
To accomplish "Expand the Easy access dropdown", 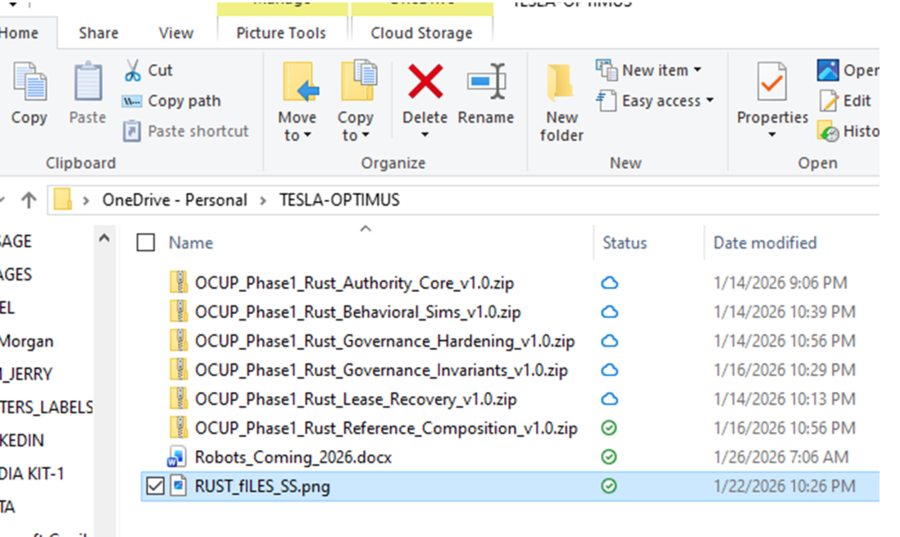I will pyautogui.click(x=656, y=100).
